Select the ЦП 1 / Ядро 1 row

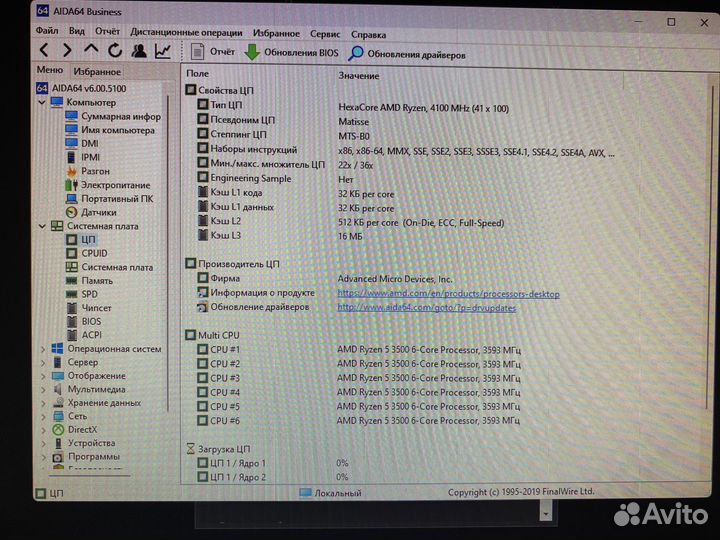pyautogui.click(x=273, y=463)
